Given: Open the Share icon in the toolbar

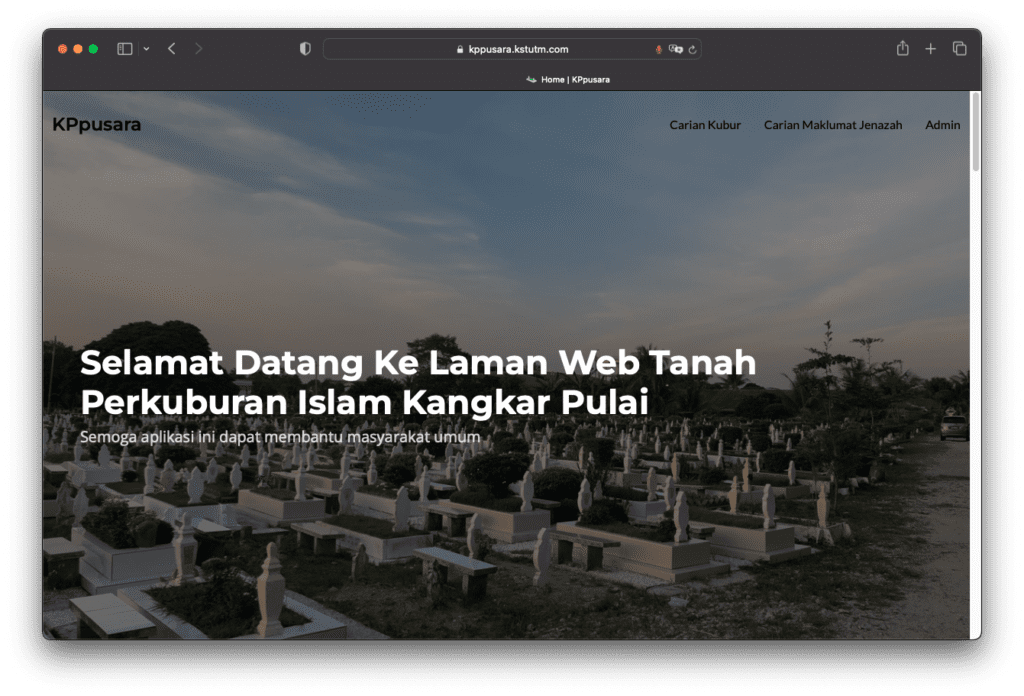Looking at the screenshot, I should (903, 47).
